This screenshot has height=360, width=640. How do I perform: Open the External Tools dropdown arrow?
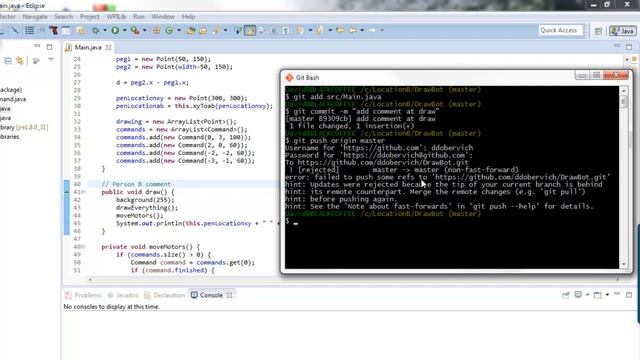(x=144, y=30)
